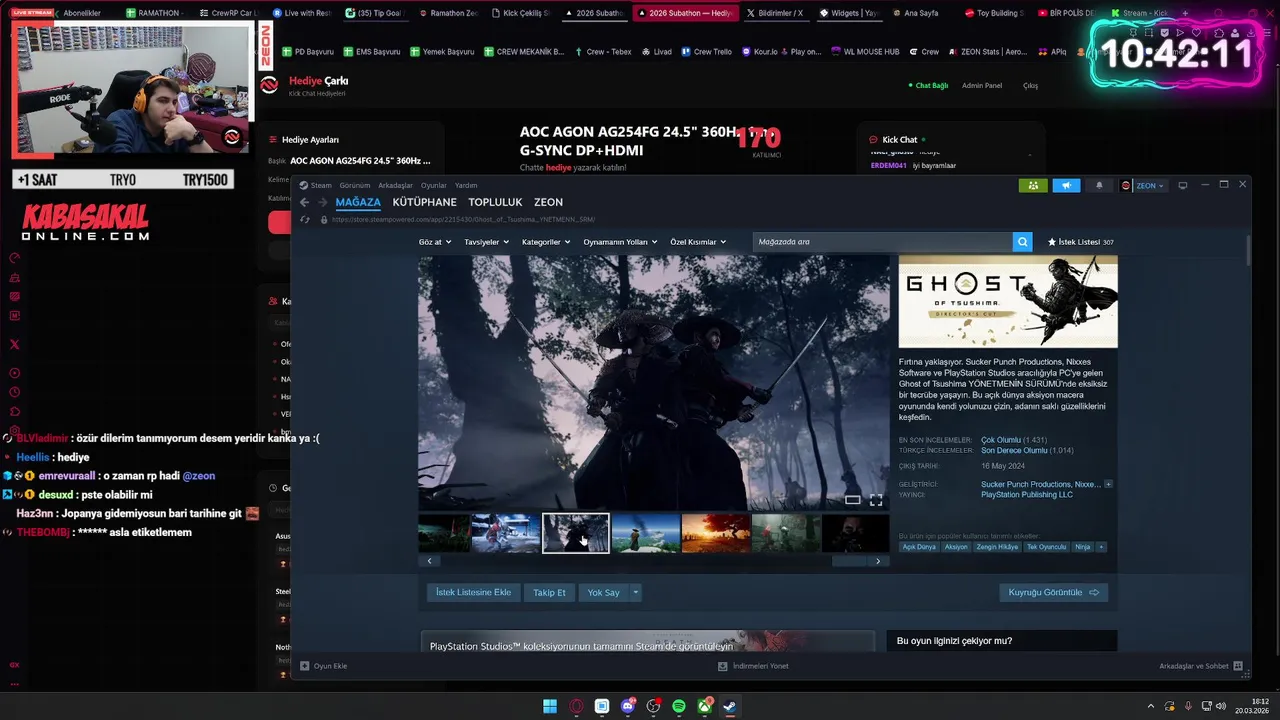Switch to the TOPLULUK tab

click(x=495, y=202)
